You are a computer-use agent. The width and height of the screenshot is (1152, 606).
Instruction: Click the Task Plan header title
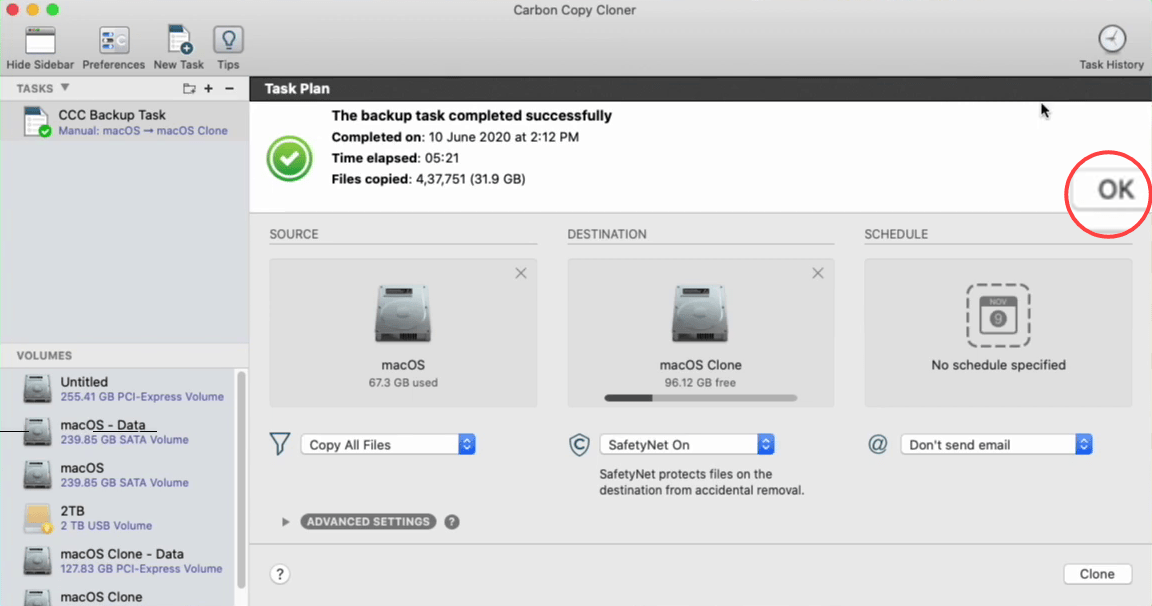297,89
